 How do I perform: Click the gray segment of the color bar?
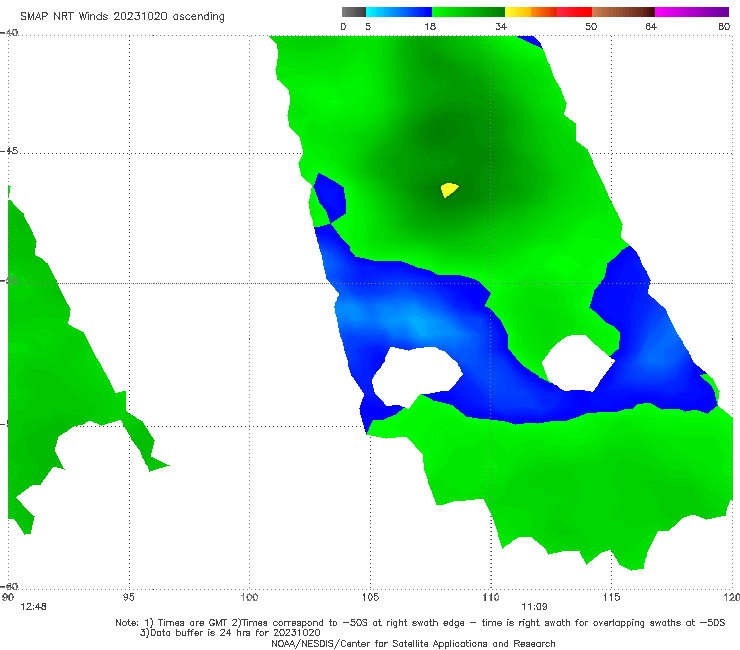tap(354, 12)
